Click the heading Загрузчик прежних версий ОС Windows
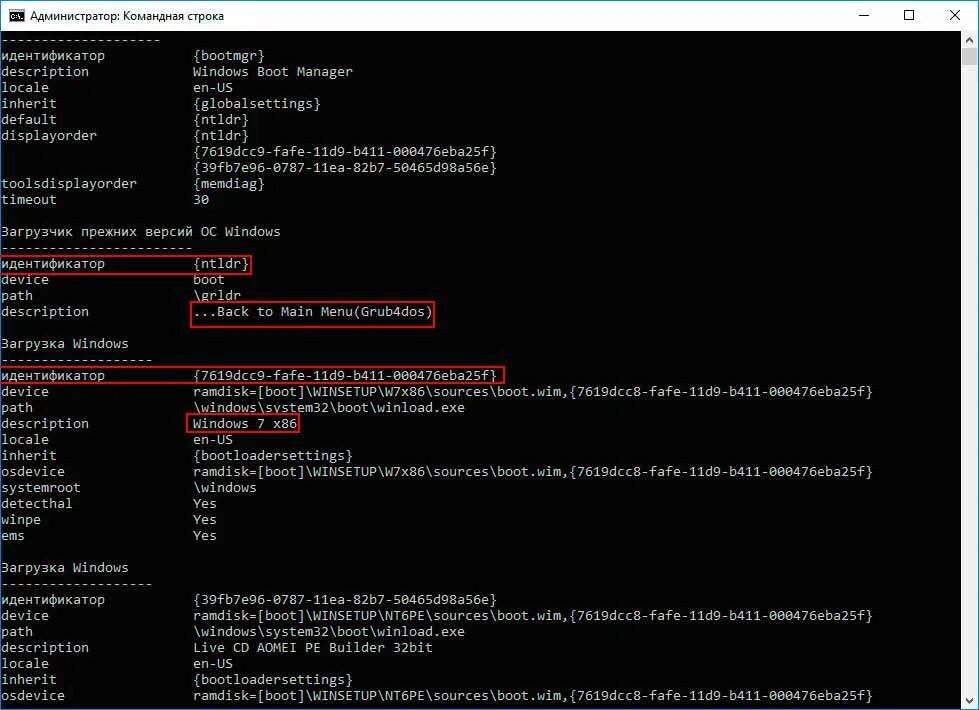 point(140,232)
